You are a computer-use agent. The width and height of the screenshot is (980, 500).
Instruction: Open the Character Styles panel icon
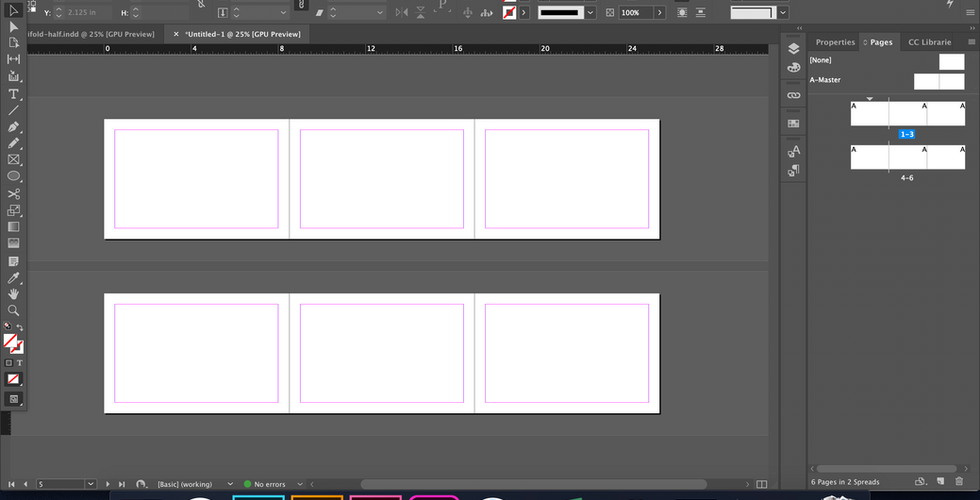click(x=793, y=151)
